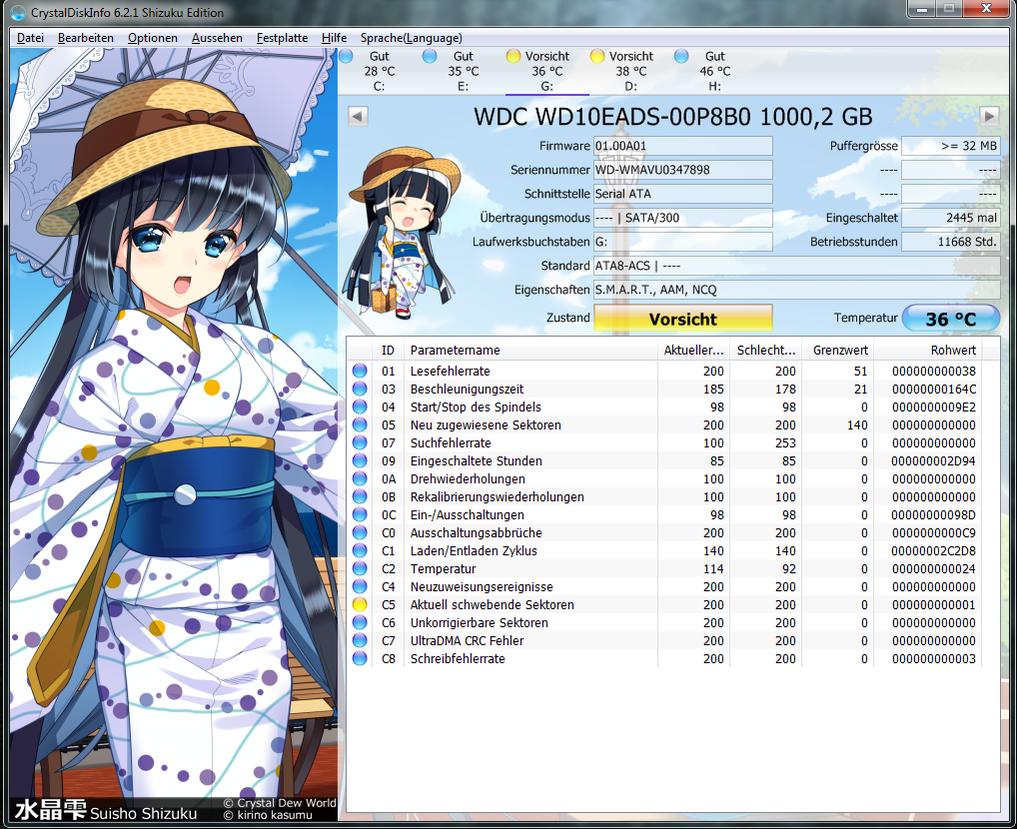Click the blue orb for Drehwiederholungen row
1017x829 pixels.
(x=359, y=479)
